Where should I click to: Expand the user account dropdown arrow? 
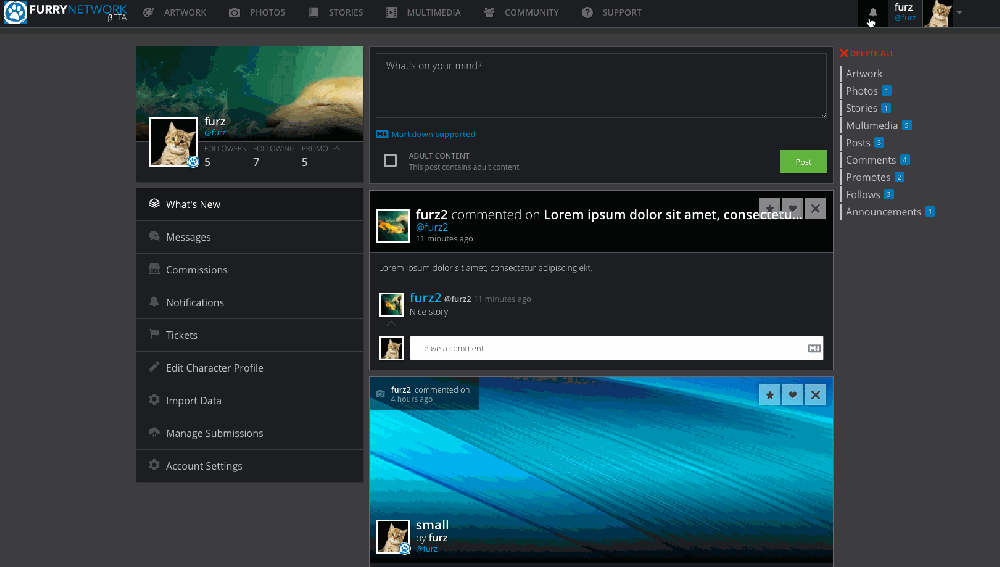click(x=959, y=13)
